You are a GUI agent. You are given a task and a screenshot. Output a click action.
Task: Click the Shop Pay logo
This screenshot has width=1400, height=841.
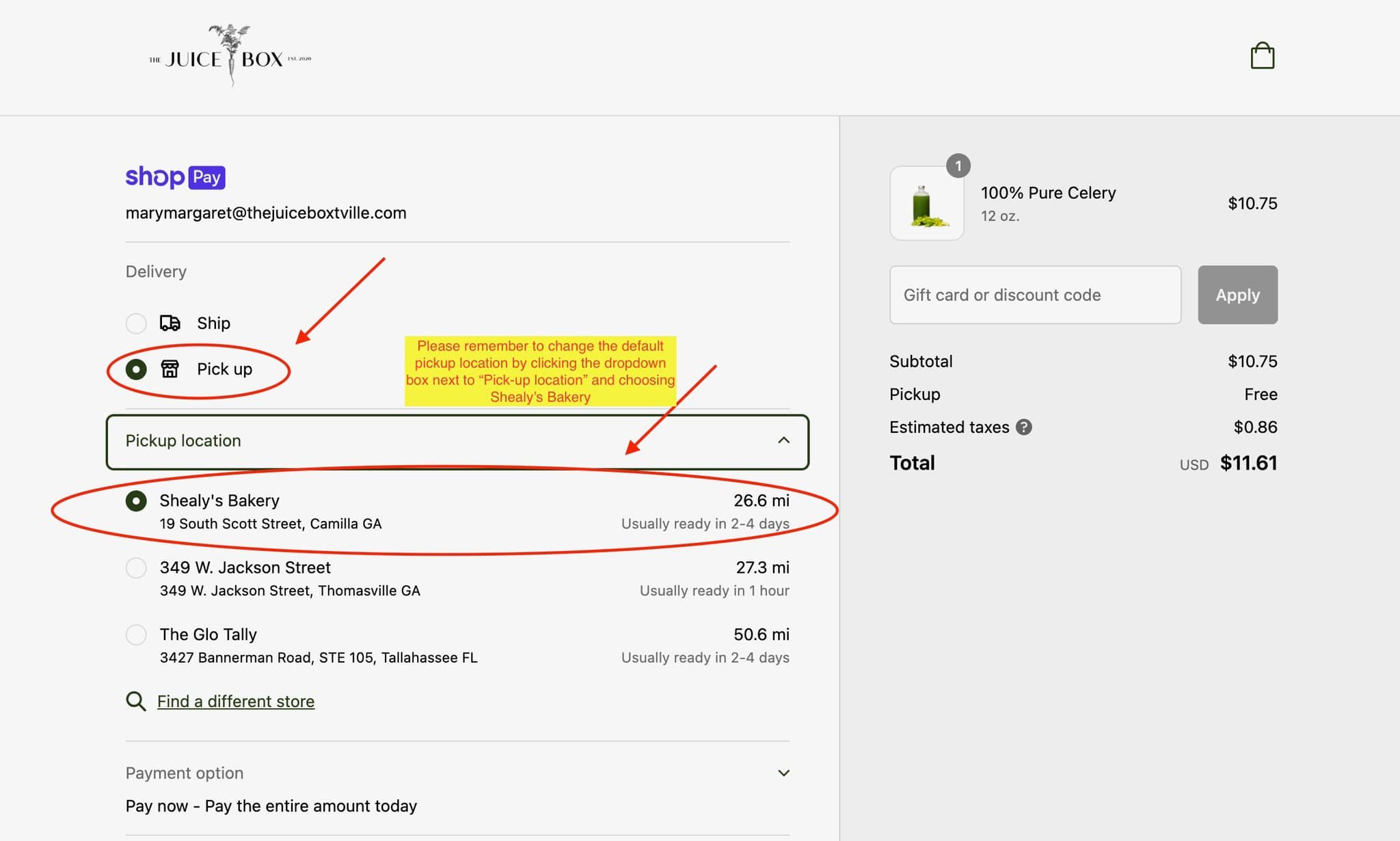point(175,177)
